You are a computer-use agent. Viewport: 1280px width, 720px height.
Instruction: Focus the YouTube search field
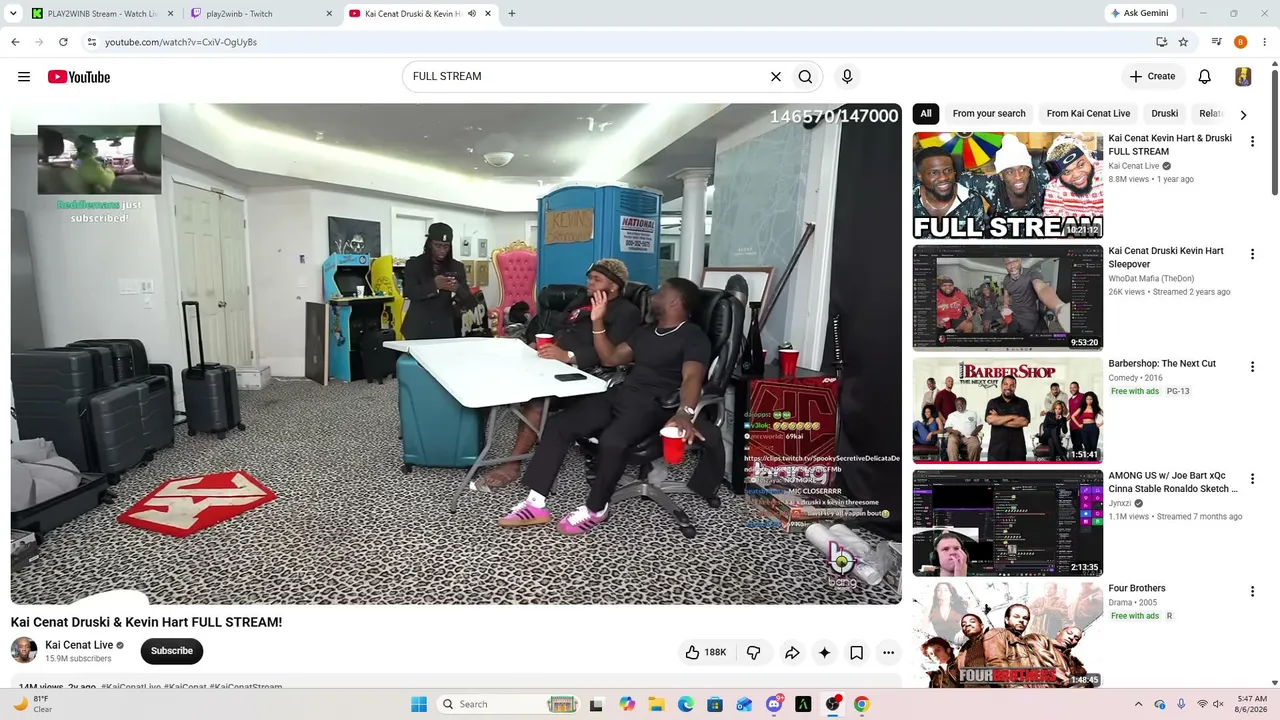pos(585,76)
